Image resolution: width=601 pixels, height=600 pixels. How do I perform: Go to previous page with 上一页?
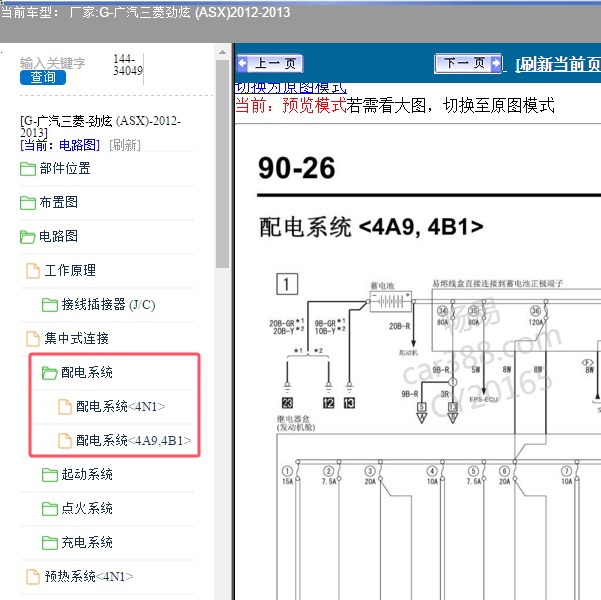(270, 64)
